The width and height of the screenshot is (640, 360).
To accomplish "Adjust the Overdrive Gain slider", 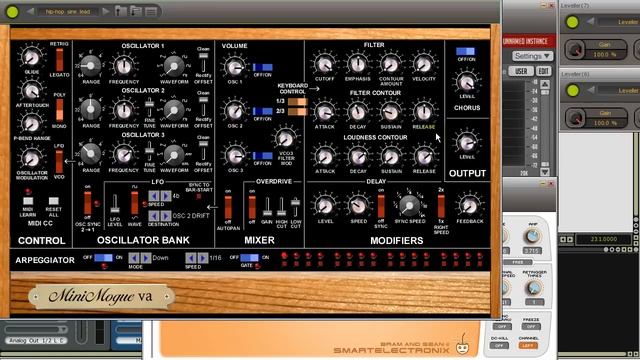I will [267, 207].
